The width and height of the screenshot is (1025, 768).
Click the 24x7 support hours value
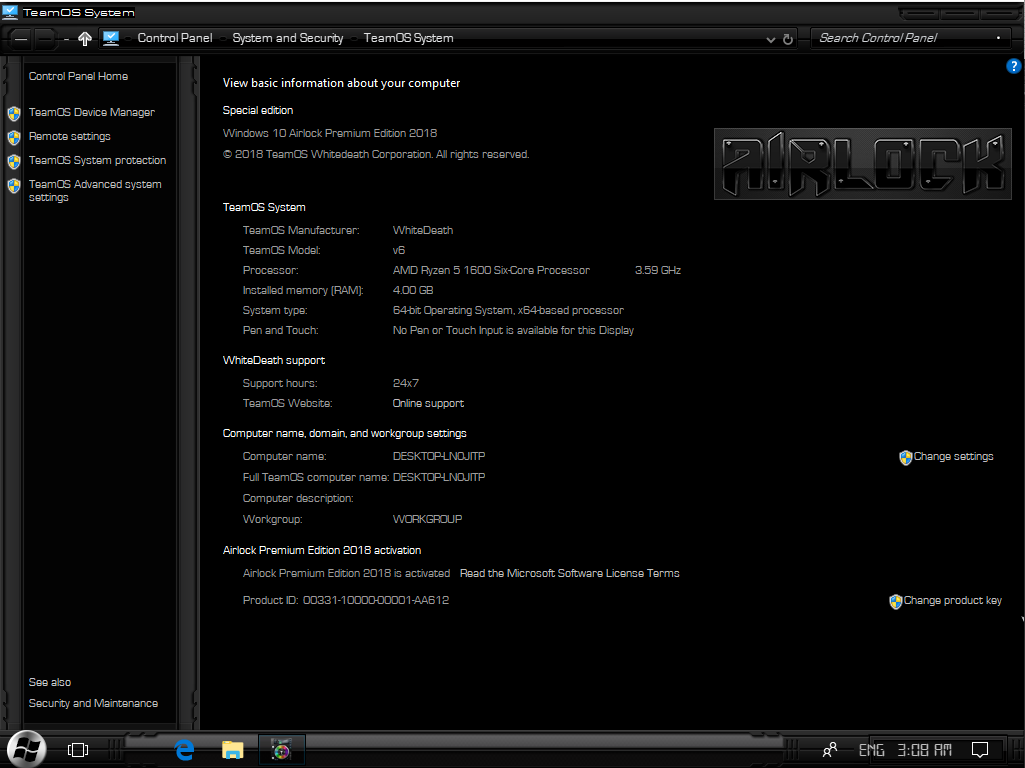pos(405,383)
